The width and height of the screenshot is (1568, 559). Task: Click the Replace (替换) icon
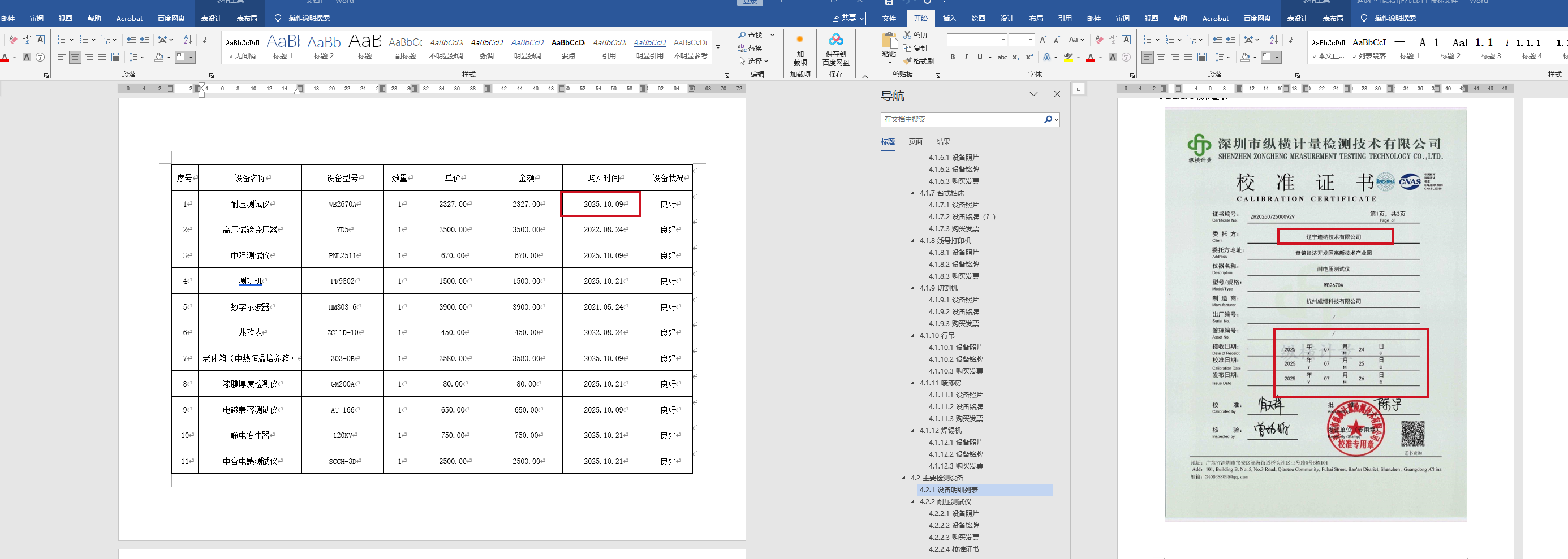tap(742, 49)
